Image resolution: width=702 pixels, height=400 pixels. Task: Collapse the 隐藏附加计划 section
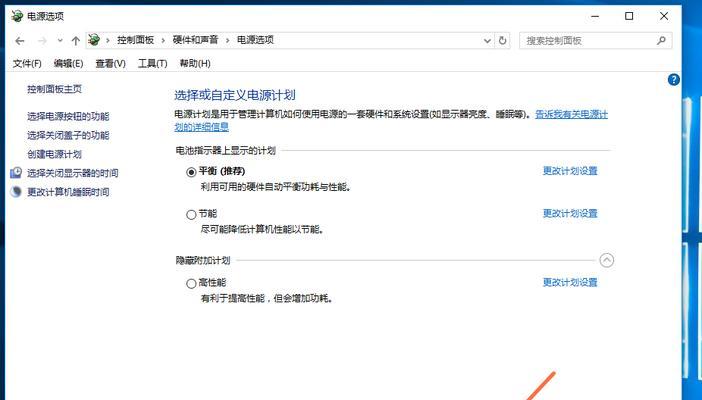[x=607, y=260]
